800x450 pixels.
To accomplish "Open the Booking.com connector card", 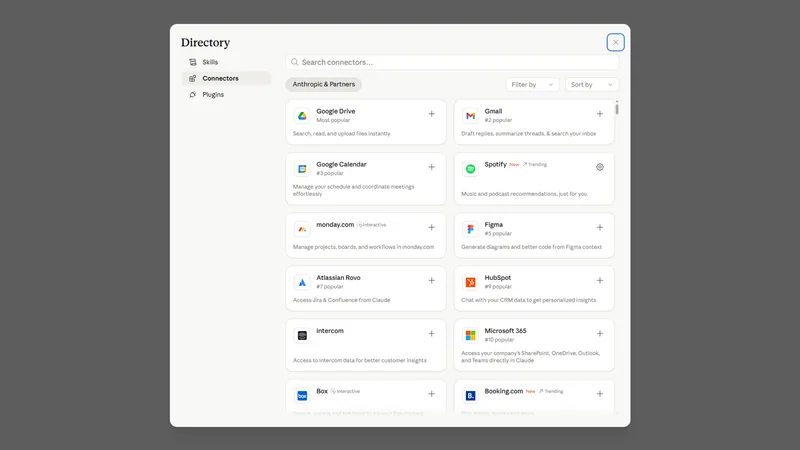I will pyautogui.click(x=534, y=396).
